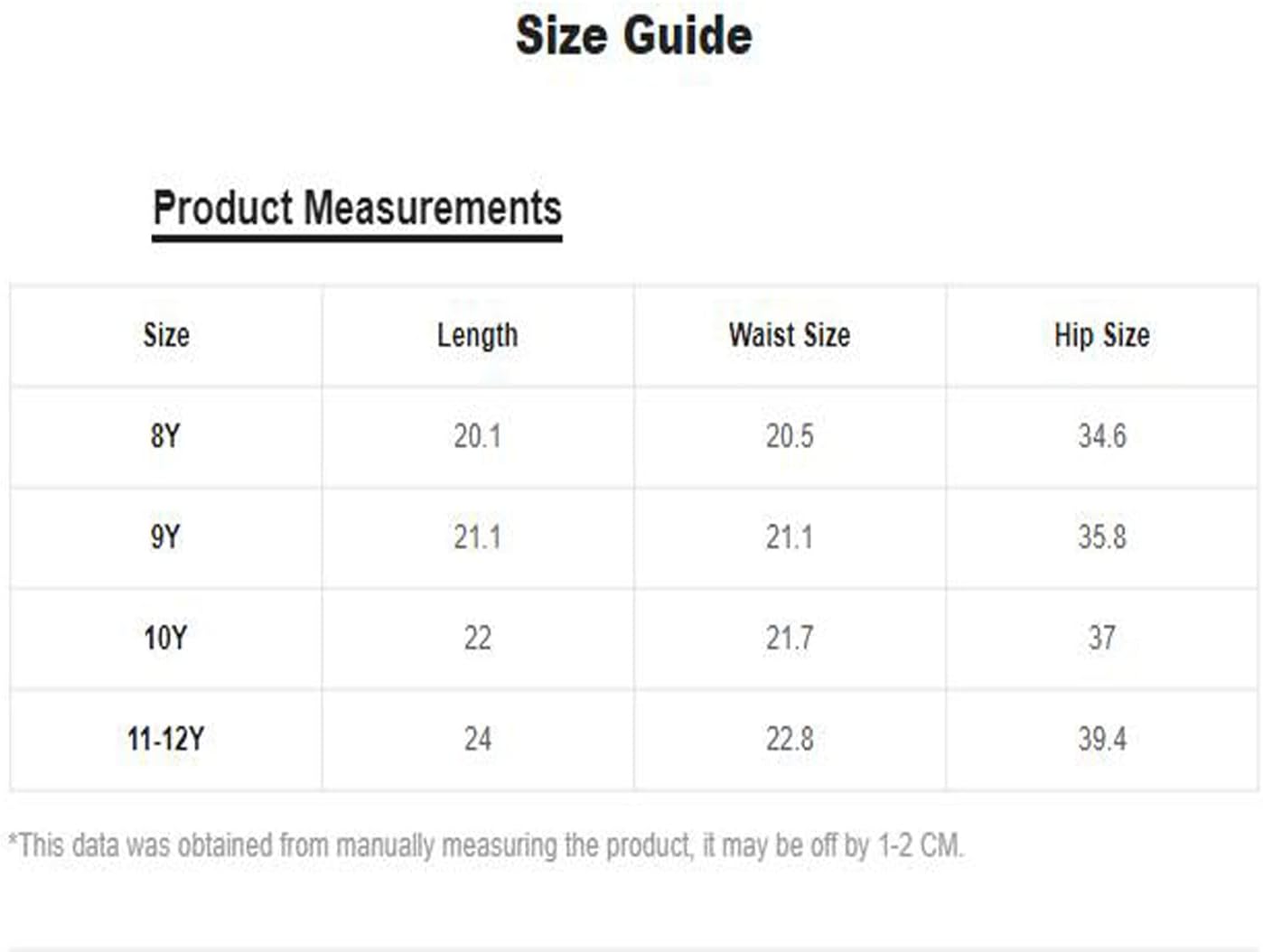Image resolution: width=1263 pixels, height=952 pixels.
Task: Click the 20.1 length value
Action: tap(478, 436)
